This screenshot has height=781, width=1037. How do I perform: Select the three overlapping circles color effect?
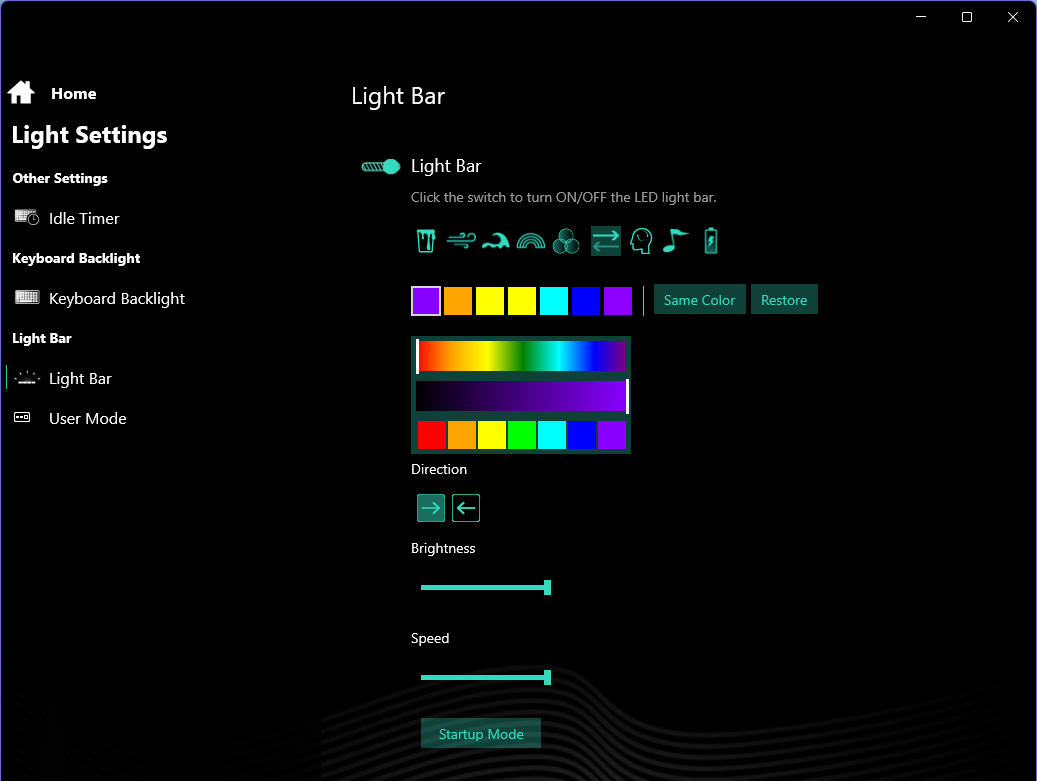click(x=565, y=241)
